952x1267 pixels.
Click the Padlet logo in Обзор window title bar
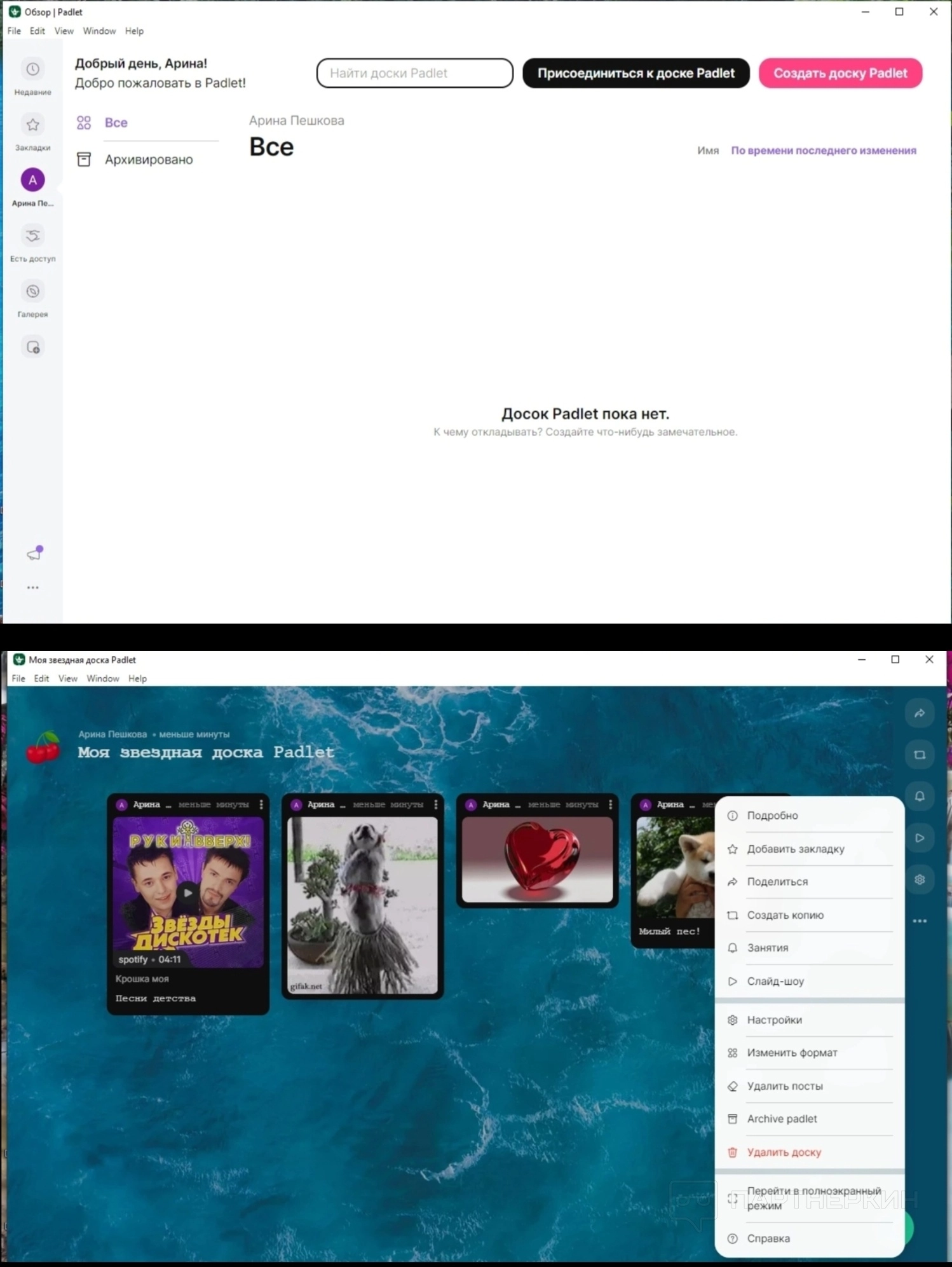tap(15, 11)
